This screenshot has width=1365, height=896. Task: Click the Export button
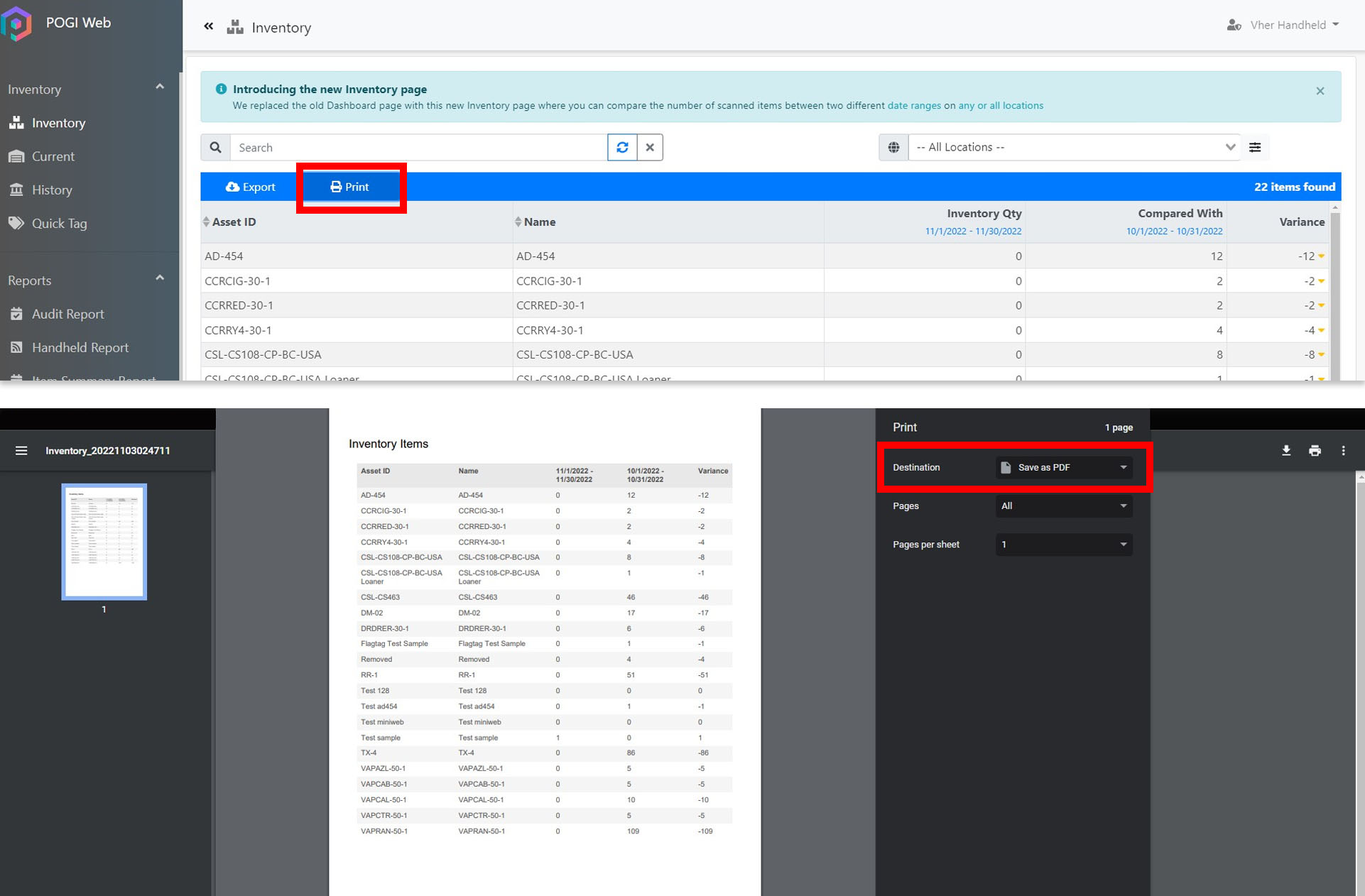pyautogui.click(x=251, y=187)
